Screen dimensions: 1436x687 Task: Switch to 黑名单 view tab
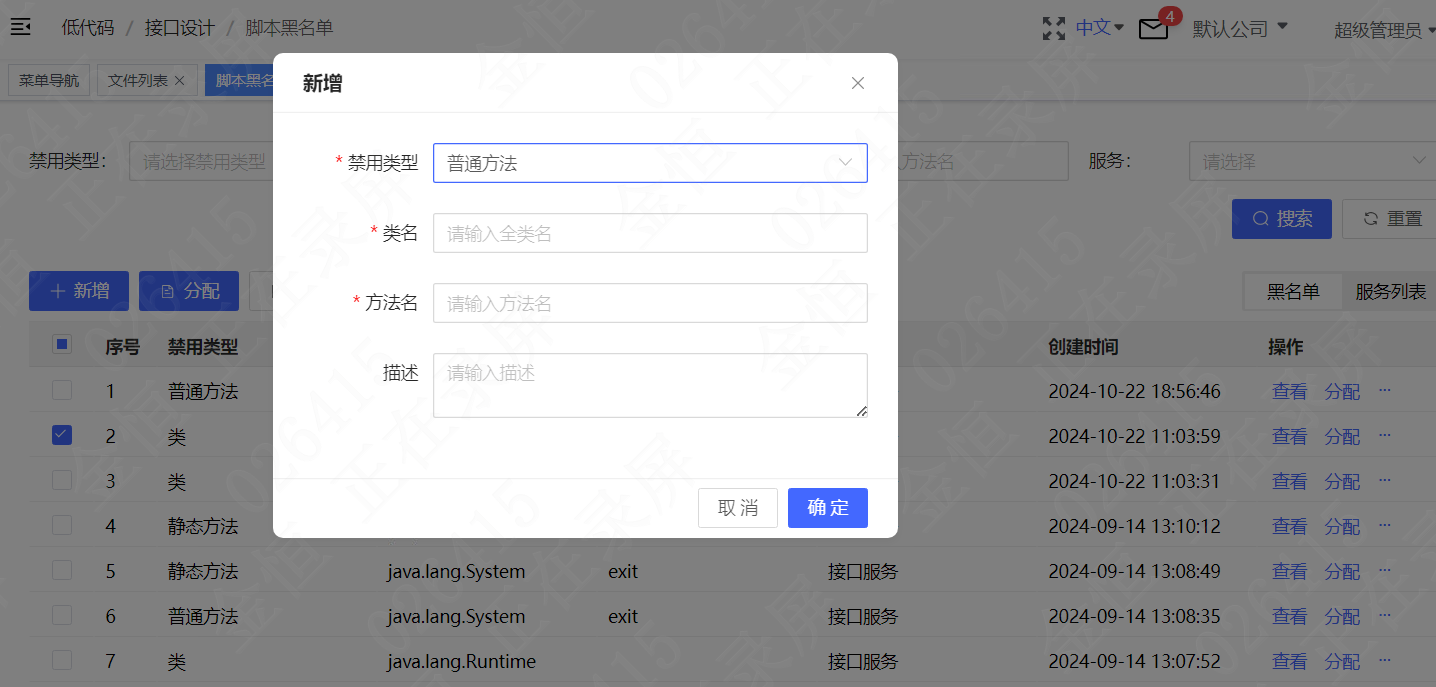1293,292
